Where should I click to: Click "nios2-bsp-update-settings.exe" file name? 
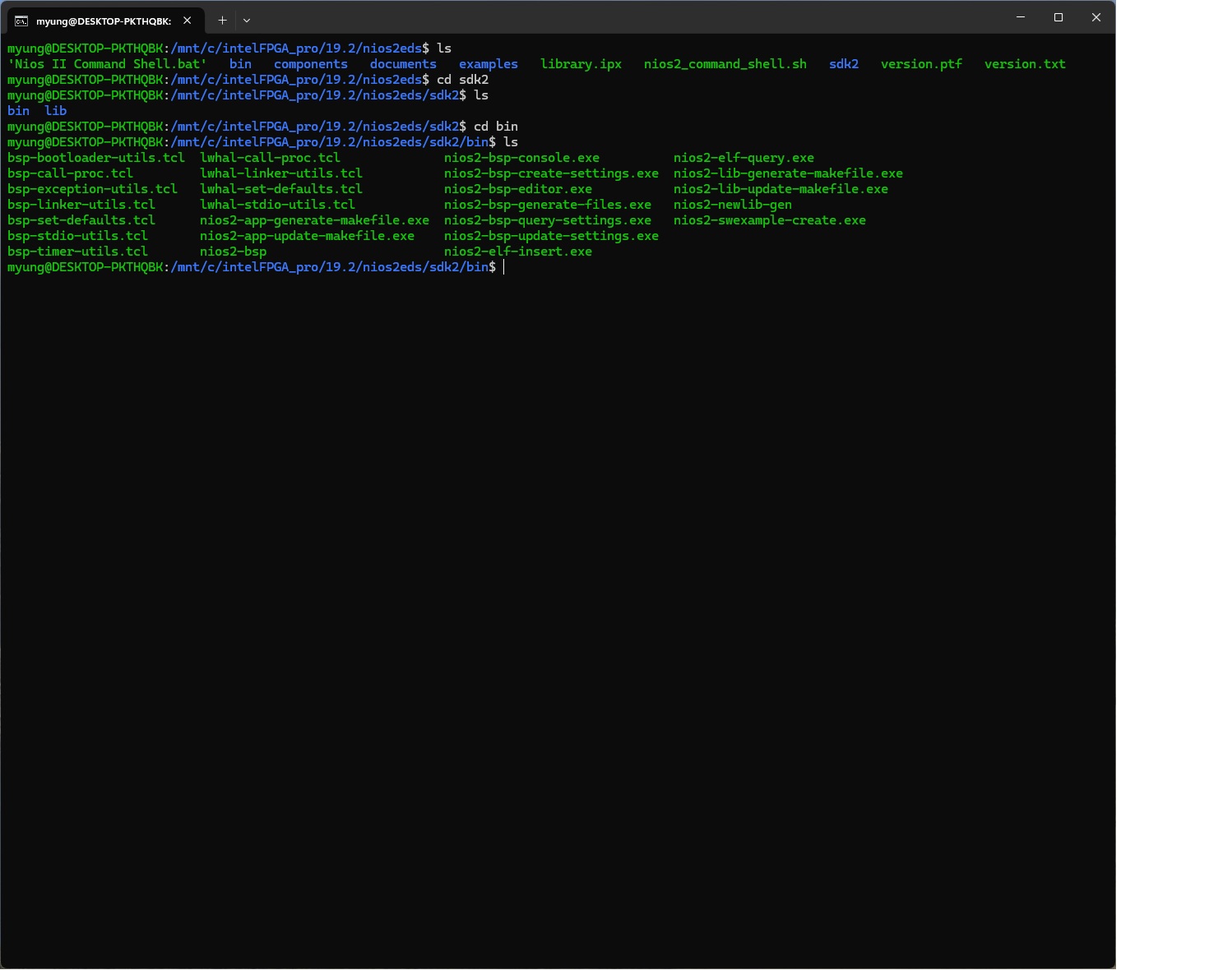551,236
